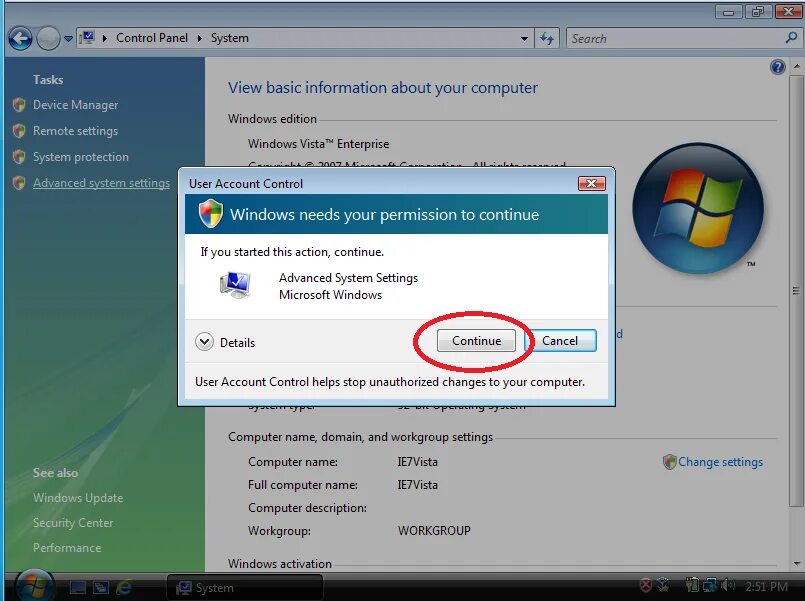The width and height of the screenshot is (805, 601).
Task: Click the computer icon in address bar
Action: tap(88, 37)
